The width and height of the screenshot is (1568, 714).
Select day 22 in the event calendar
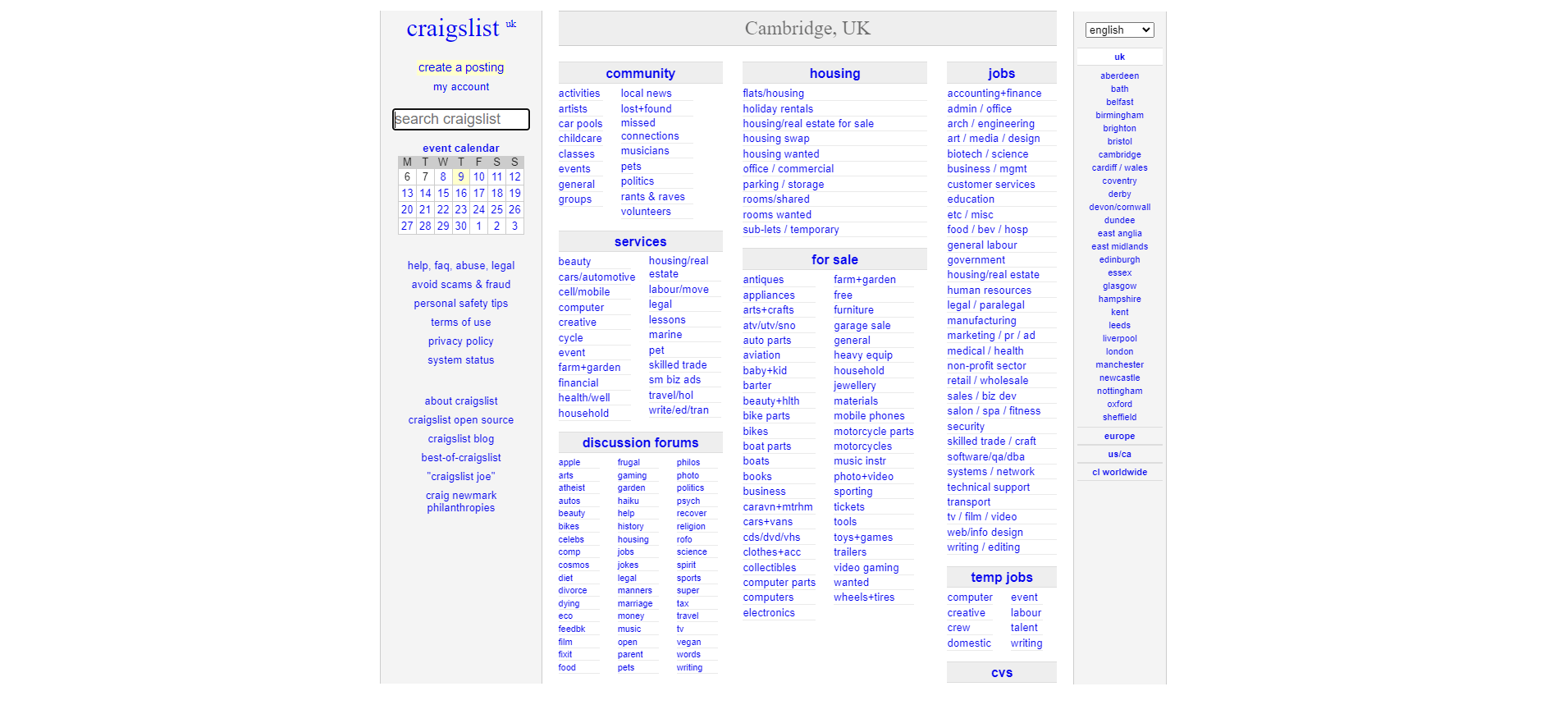[x=443, y=210]
